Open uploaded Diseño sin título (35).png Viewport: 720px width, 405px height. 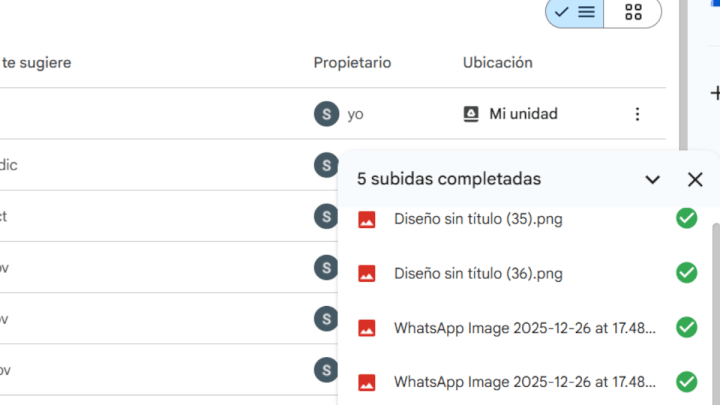click(x=478, y=219)
